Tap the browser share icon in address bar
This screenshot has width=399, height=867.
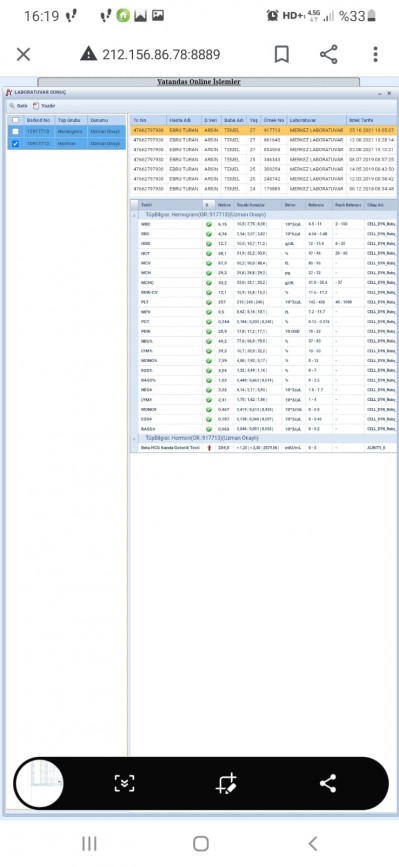click(x=329, y=54)
